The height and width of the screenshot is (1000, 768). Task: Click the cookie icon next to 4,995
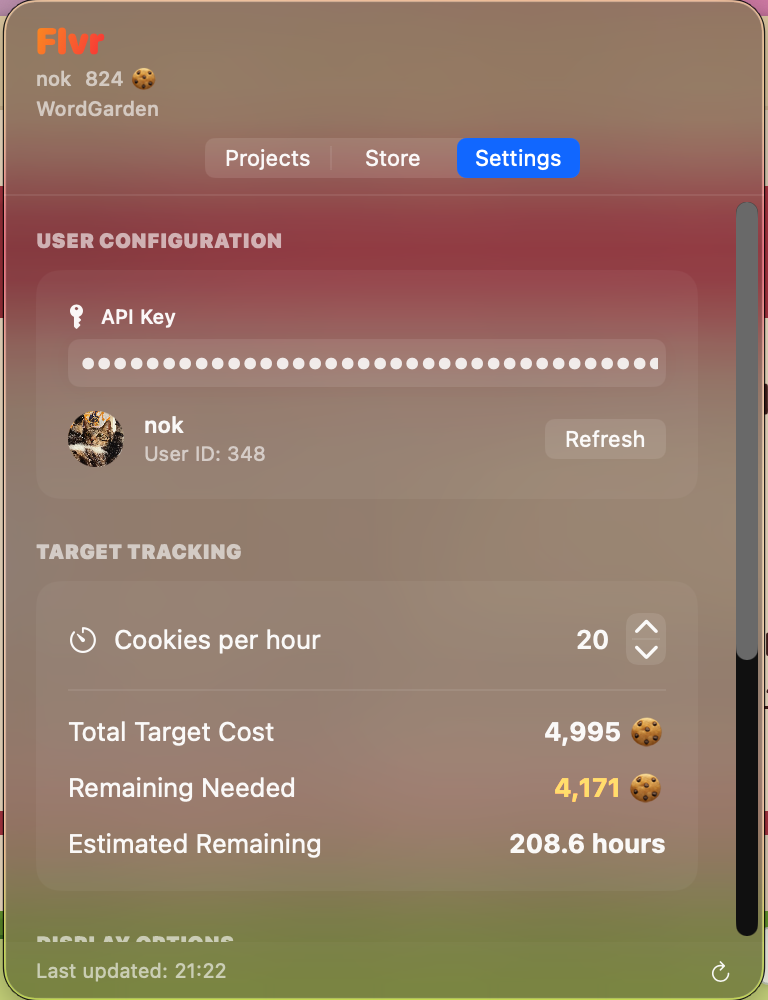pos(646,733)
